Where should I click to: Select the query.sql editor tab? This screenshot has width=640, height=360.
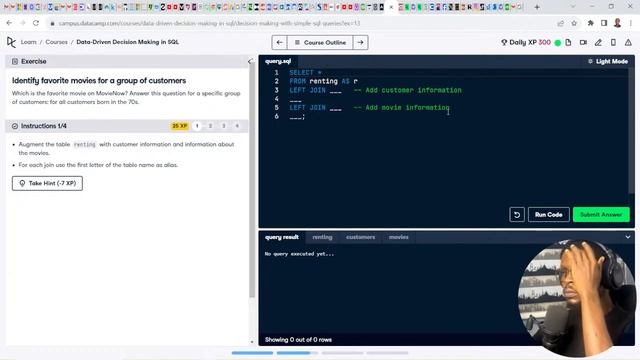278,61
